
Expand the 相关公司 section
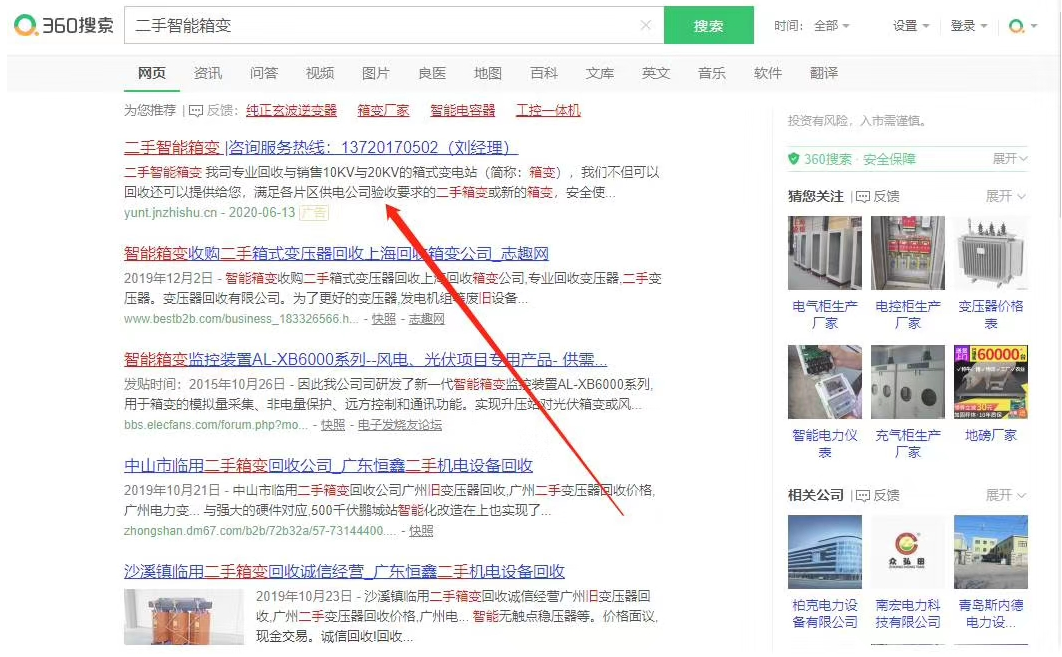point(1006,495)
